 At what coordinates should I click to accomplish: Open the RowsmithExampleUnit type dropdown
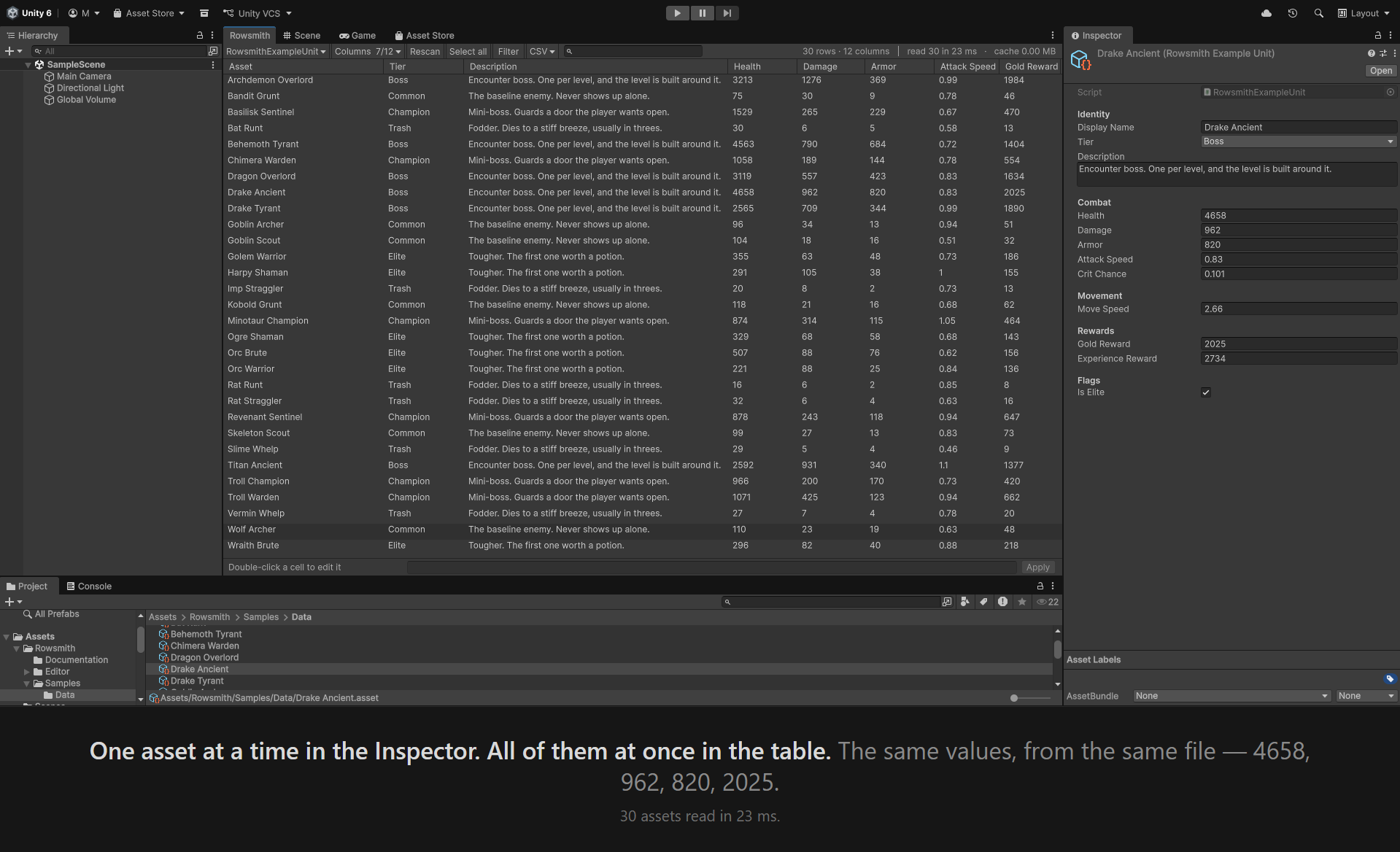tap(276, 51)
